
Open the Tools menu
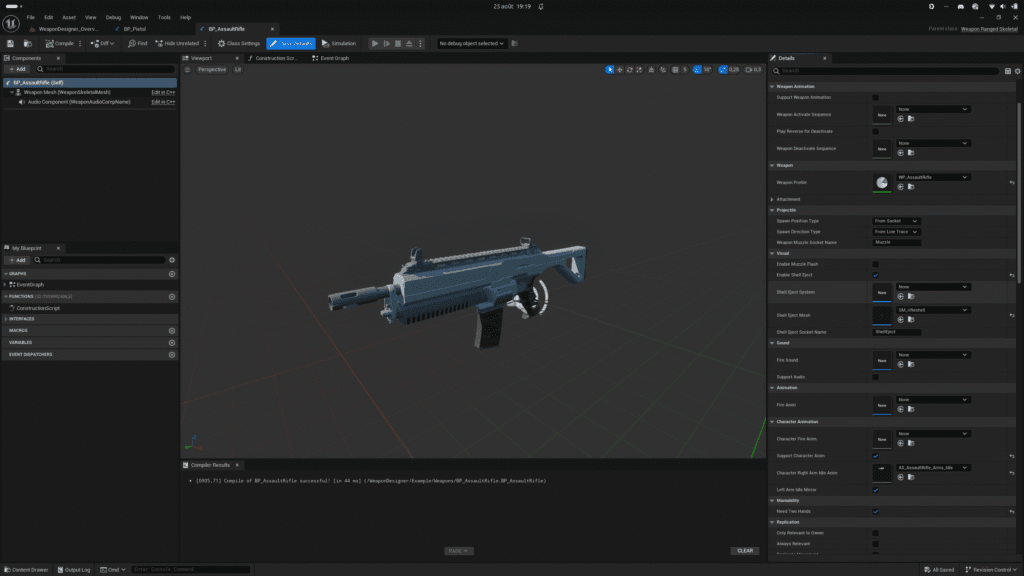[164, 18]
